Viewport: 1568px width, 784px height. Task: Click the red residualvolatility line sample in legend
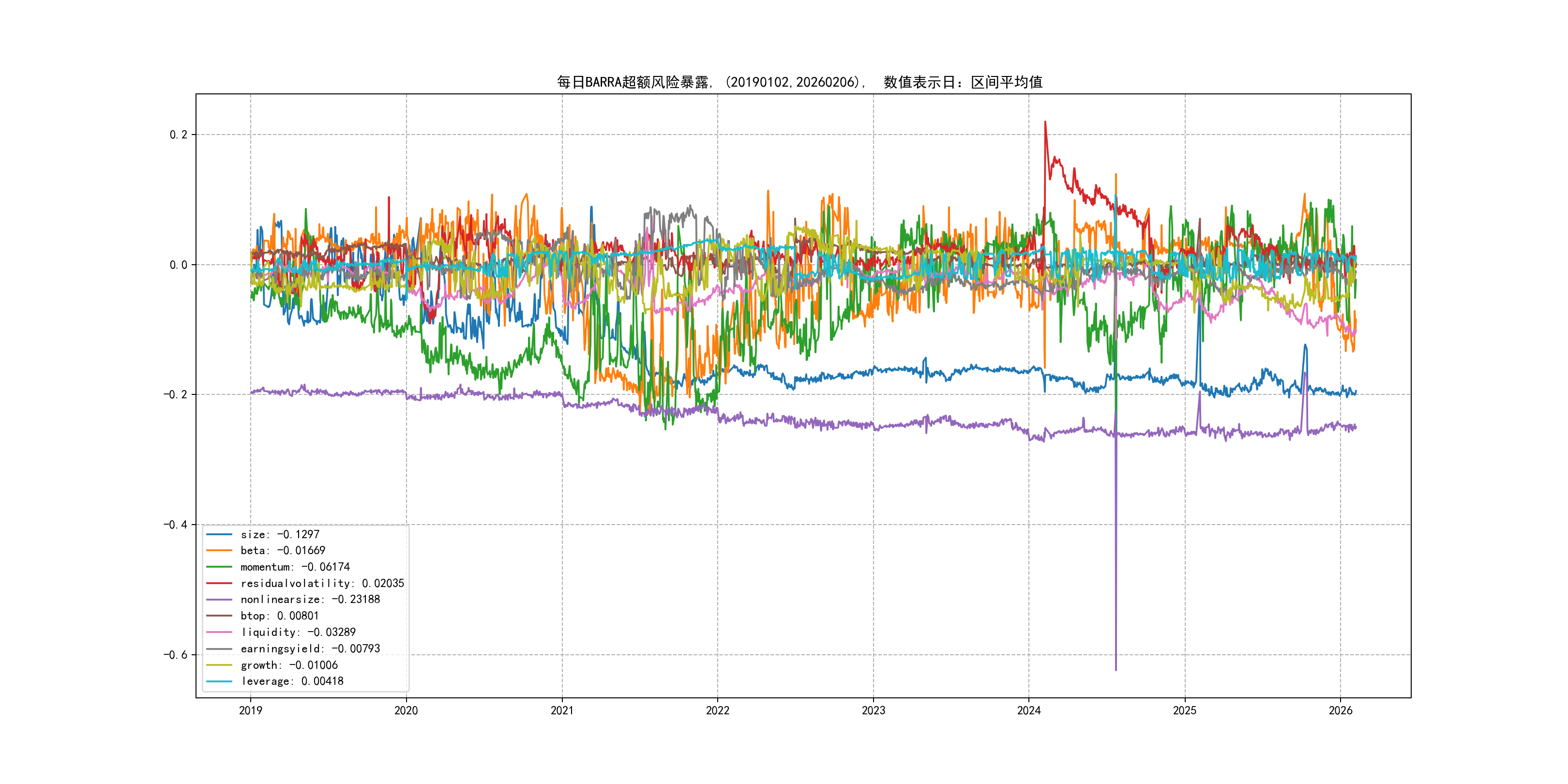[219, 583]
